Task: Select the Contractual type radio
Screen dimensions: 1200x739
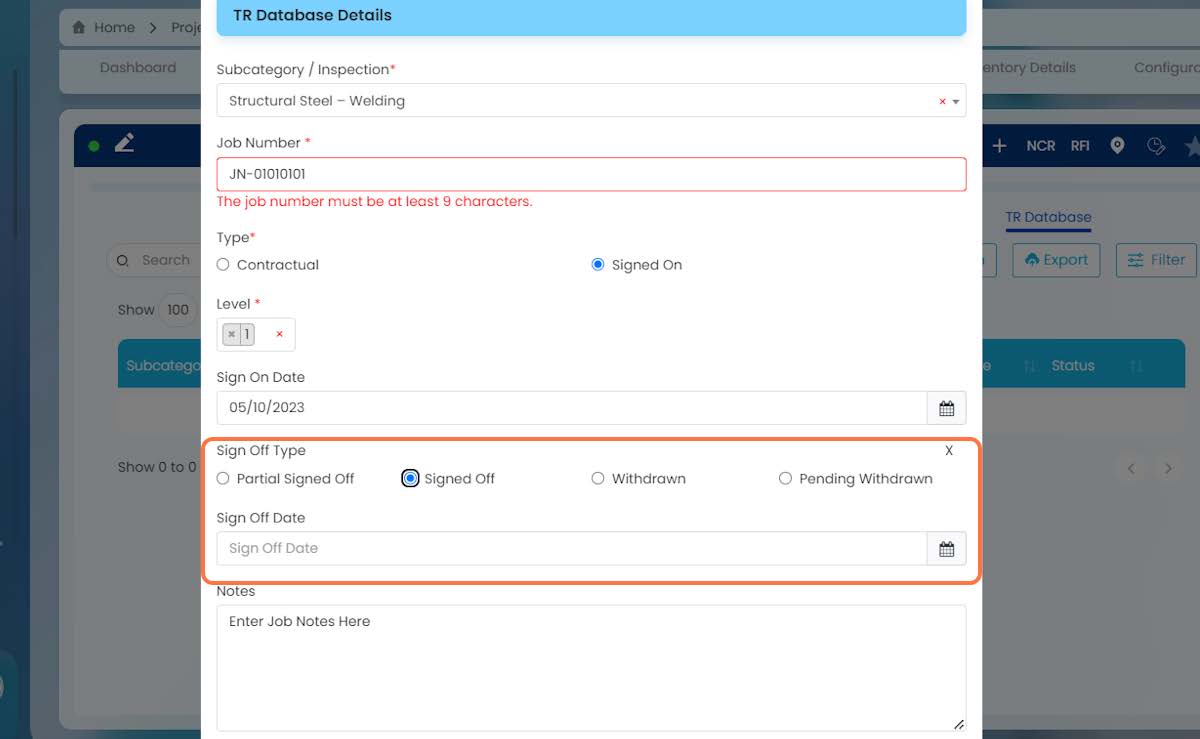Action: 223,265
